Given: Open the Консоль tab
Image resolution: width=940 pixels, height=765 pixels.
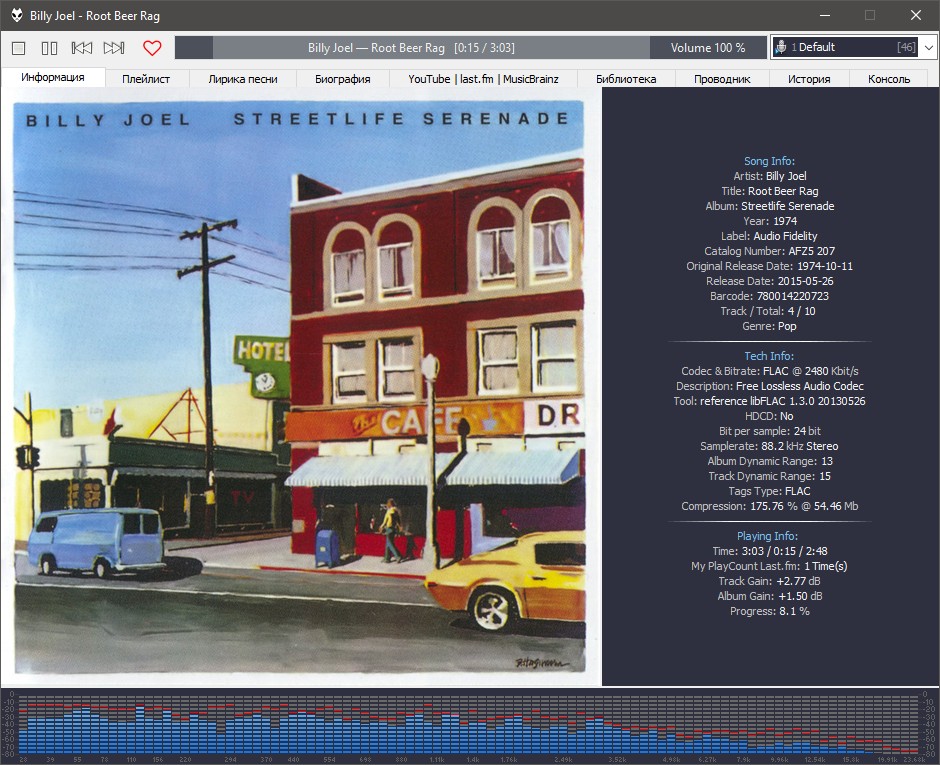Looking at the screenshot, I should point(889,79).
